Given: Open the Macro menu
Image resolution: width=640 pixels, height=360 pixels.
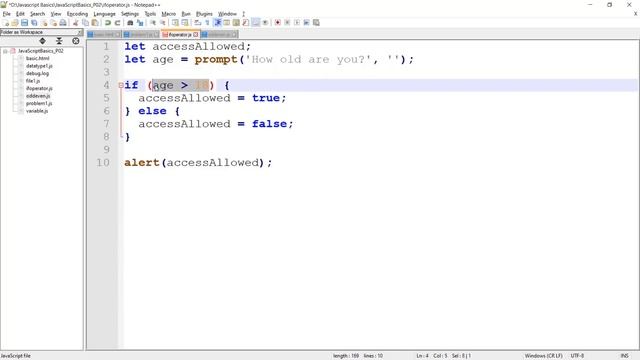Looking at the screenshot, I should coord(169,14).
